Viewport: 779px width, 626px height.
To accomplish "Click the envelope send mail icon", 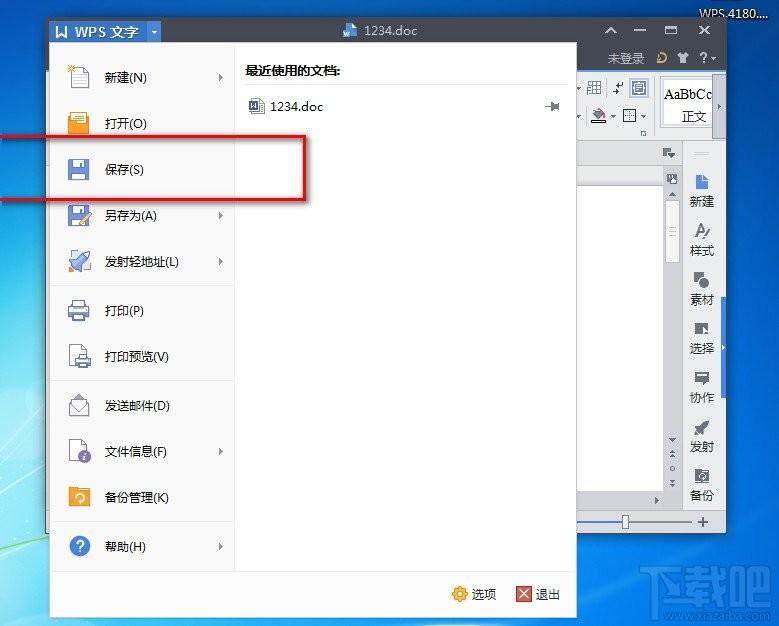I will [x=79, y=405].
